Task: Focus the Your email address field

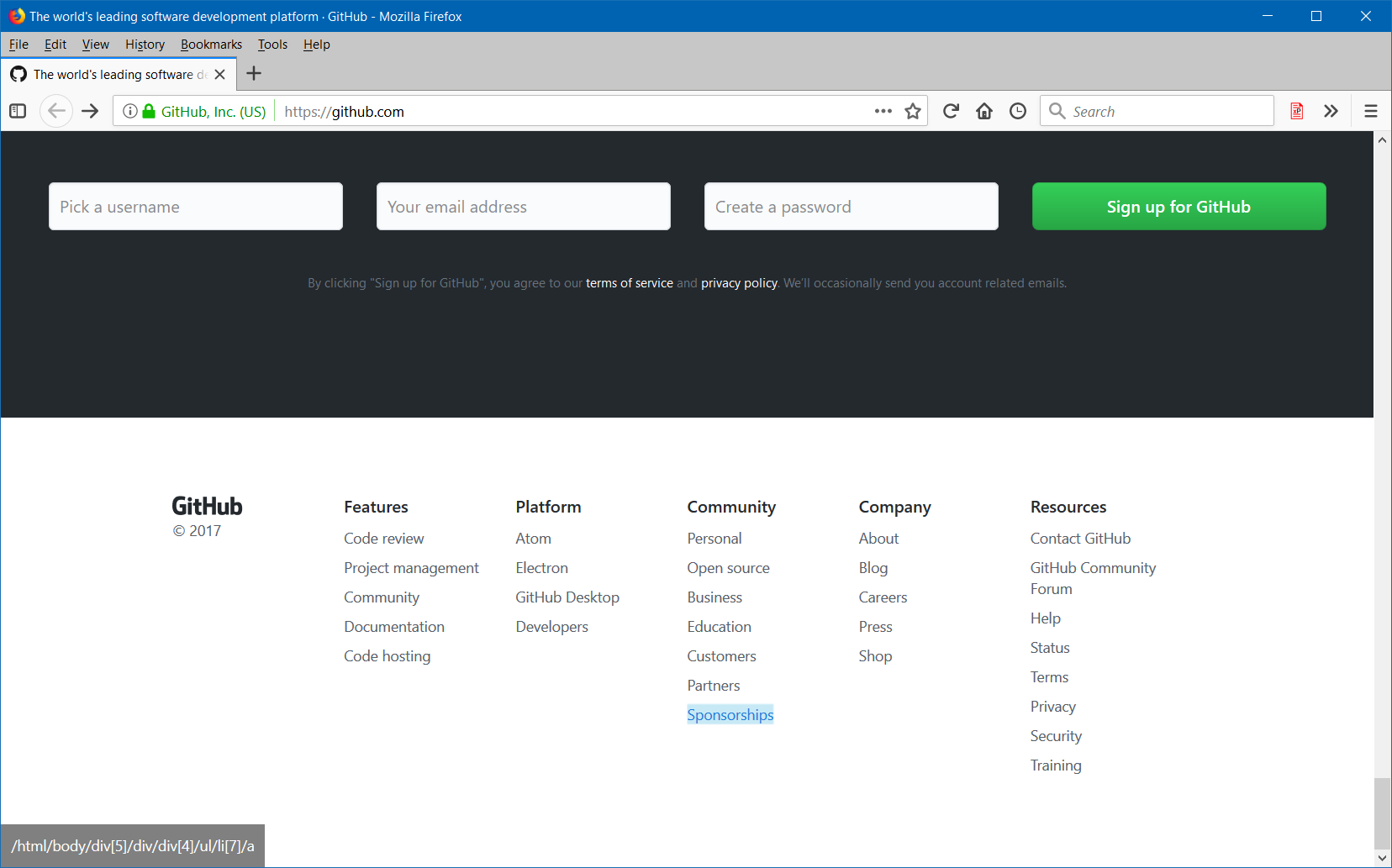Action: [x=524, y=206]
